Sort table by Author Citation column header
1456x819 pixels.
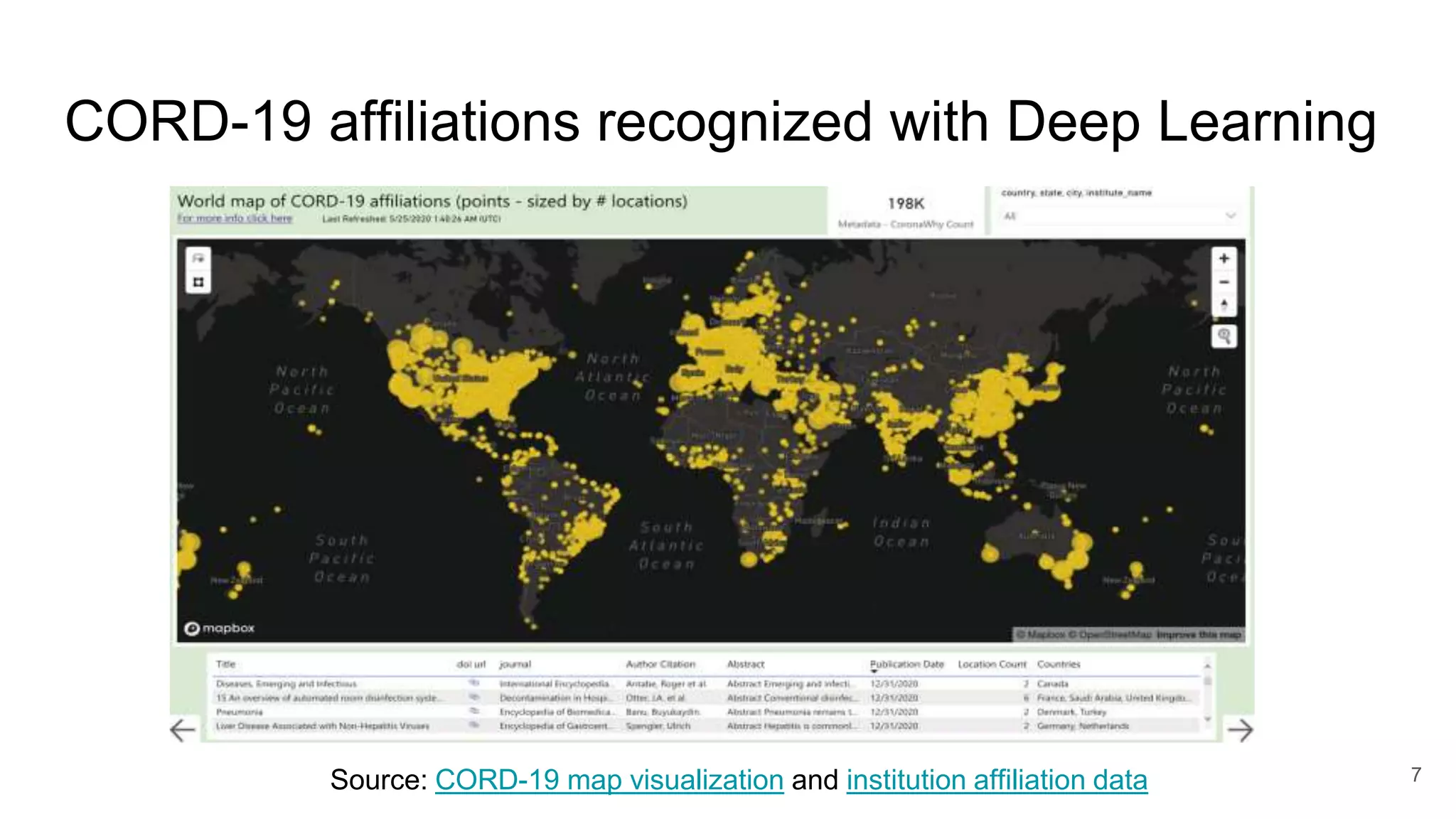coord(660,664)
